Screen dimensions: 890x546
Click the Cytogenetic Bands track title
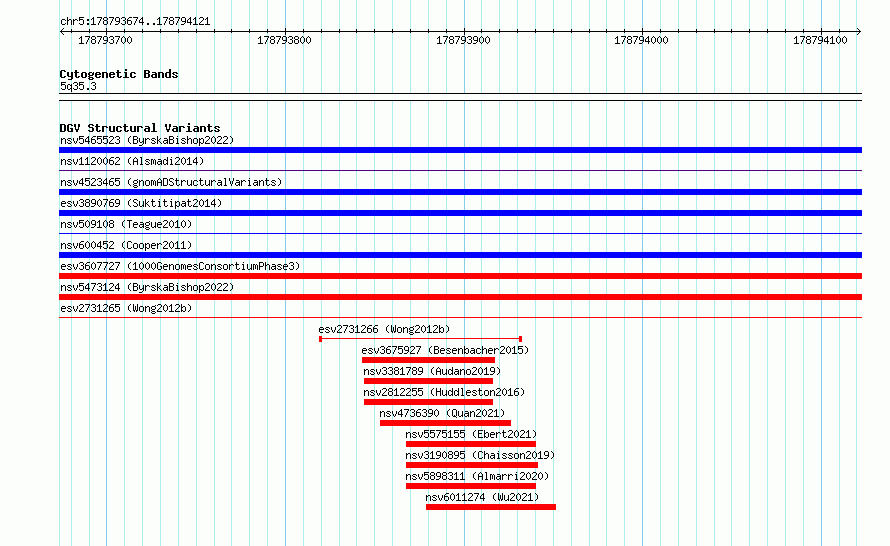[119, 74]
